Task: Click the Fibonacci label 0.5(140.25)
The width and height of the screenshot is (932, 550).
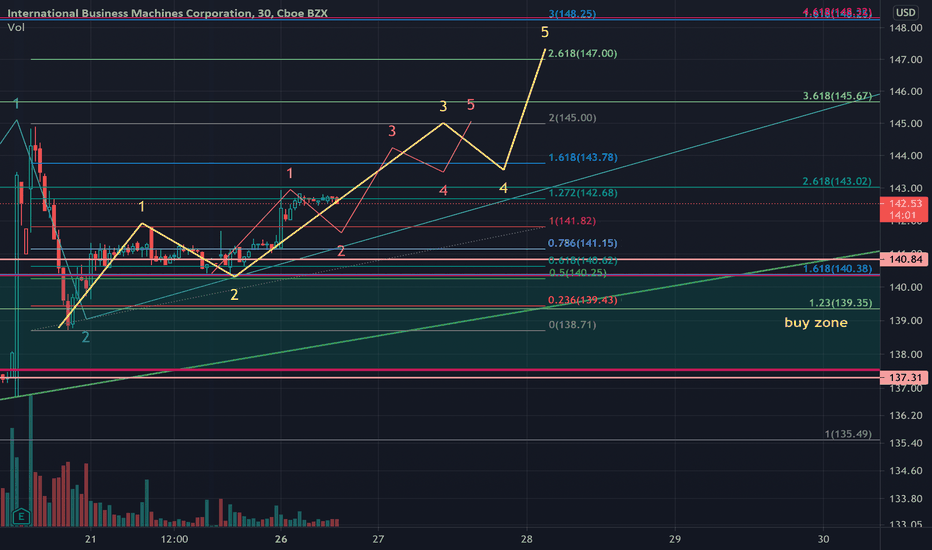Action: 577,273
